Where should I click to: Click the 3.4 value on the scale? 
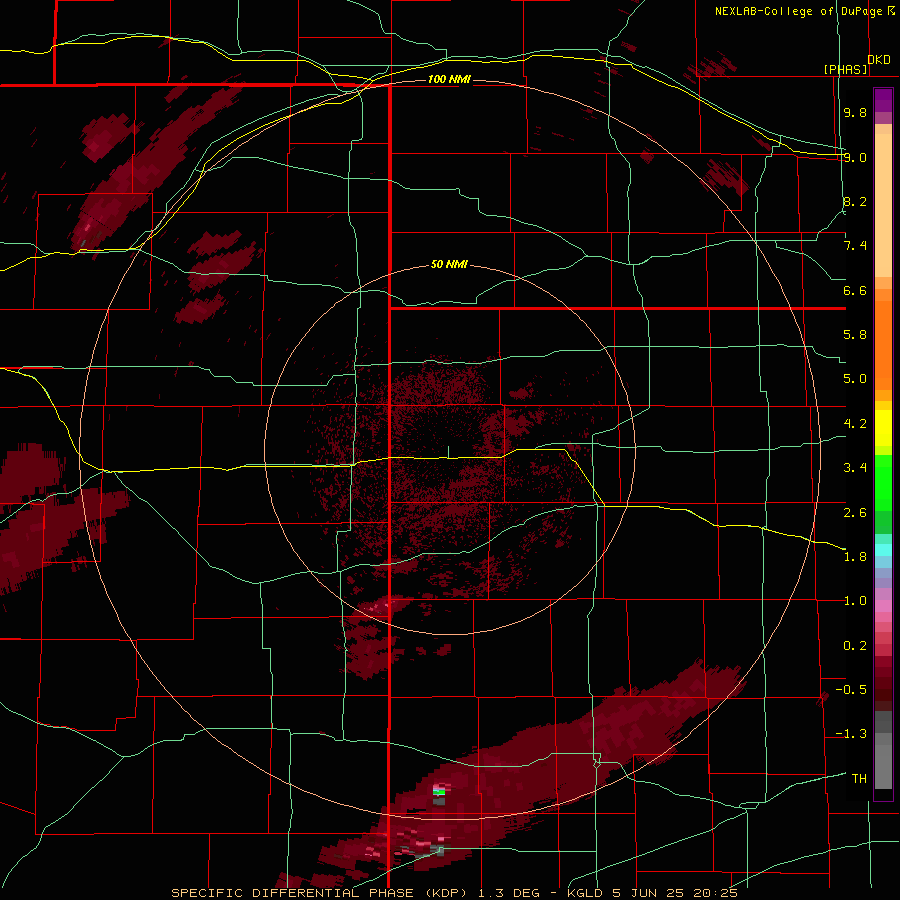point(855,468)
